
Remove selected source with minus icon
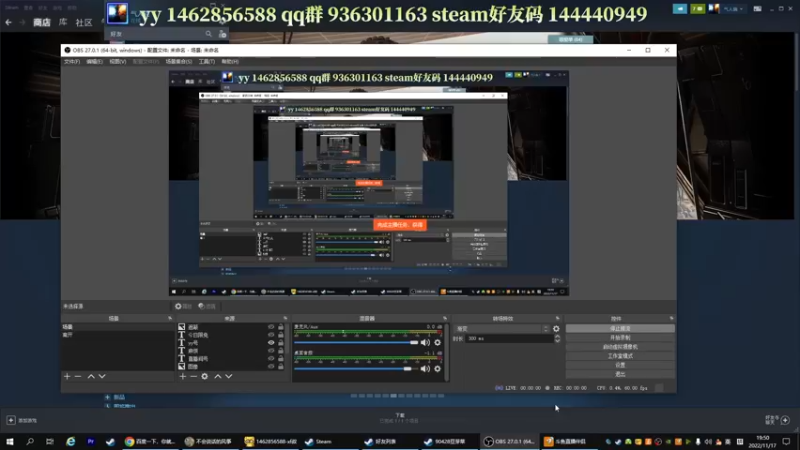pos(193,376)
